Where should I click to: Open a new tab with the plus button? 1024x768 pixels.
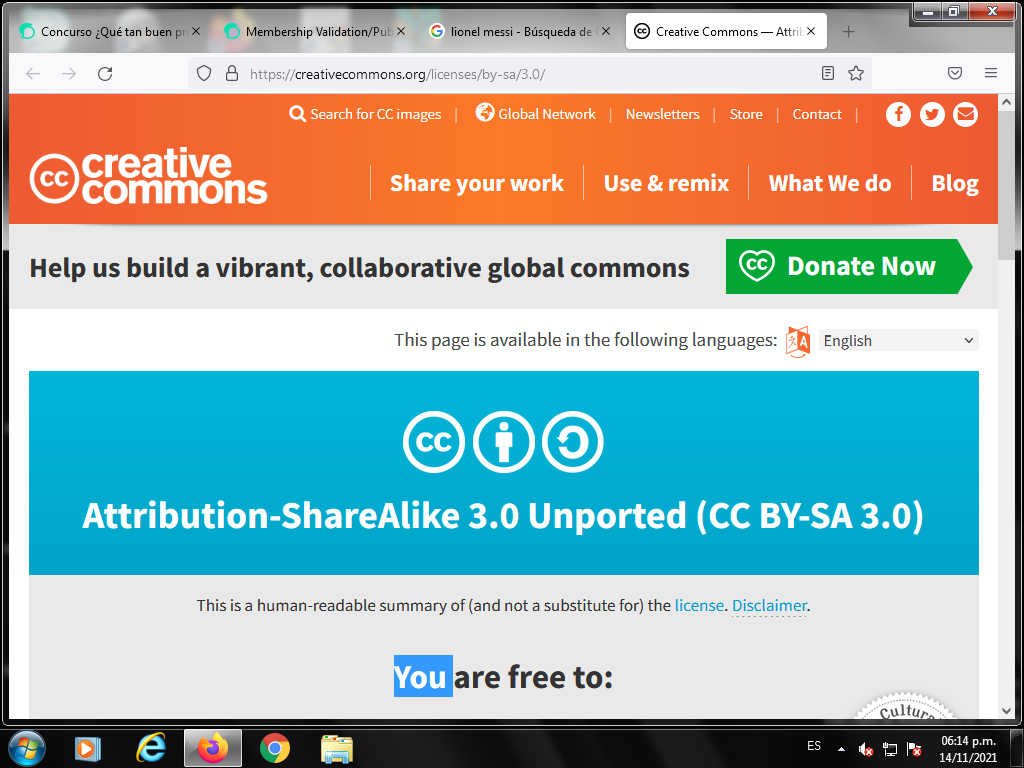tap(848, 31)
